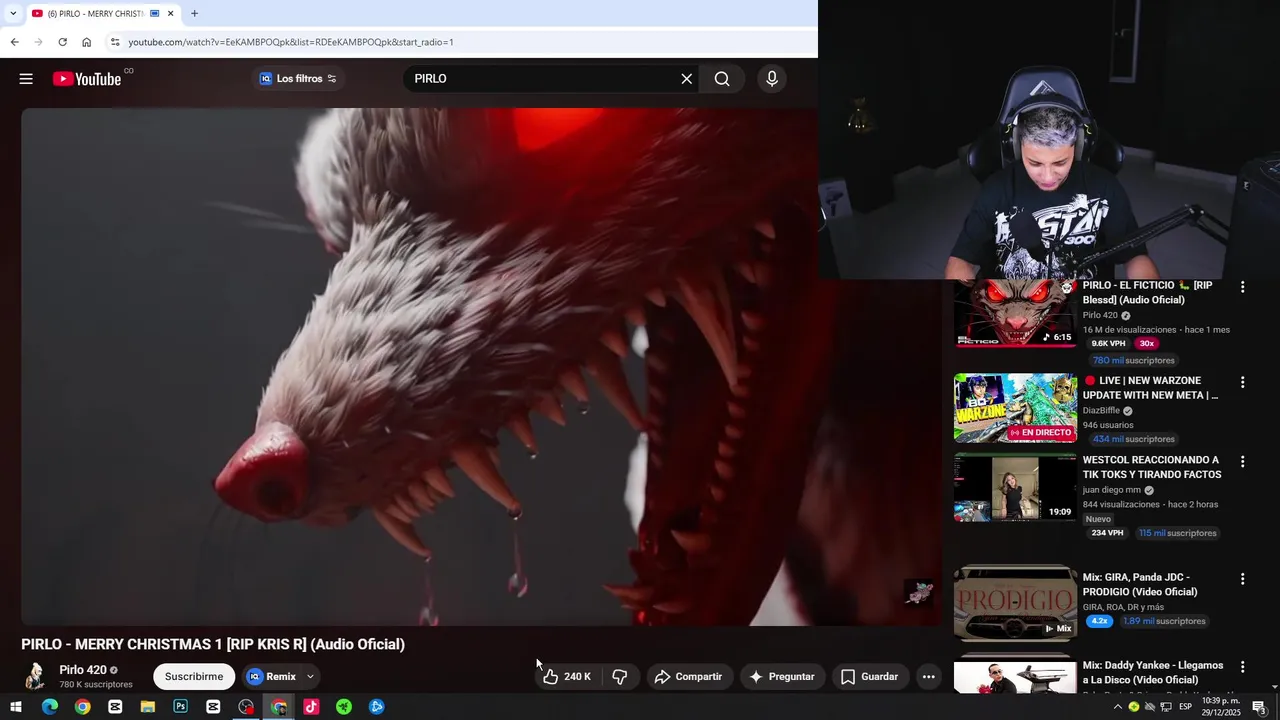Go to YouTube home via logo
1280x720 pixels.
coord(87,79)
